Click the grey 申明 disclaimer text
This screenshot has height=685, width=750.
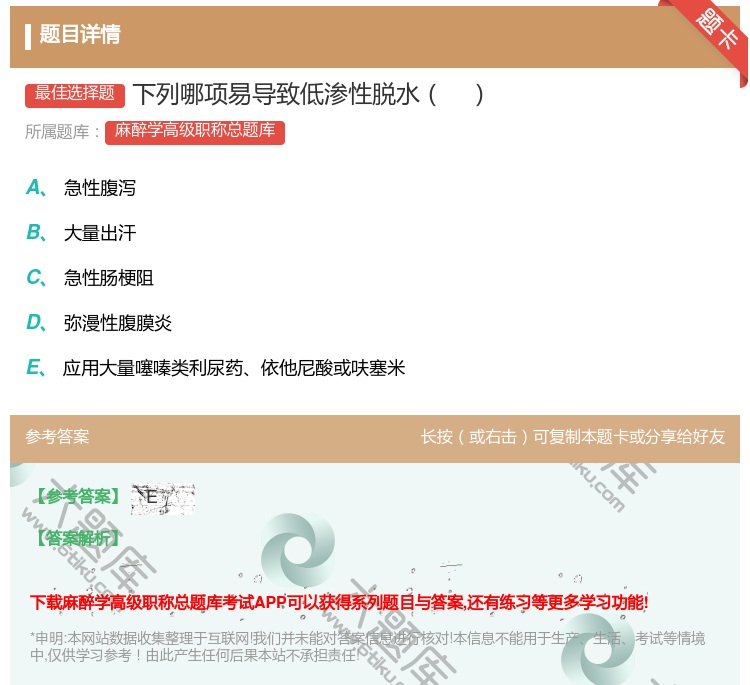pos(367,647)
